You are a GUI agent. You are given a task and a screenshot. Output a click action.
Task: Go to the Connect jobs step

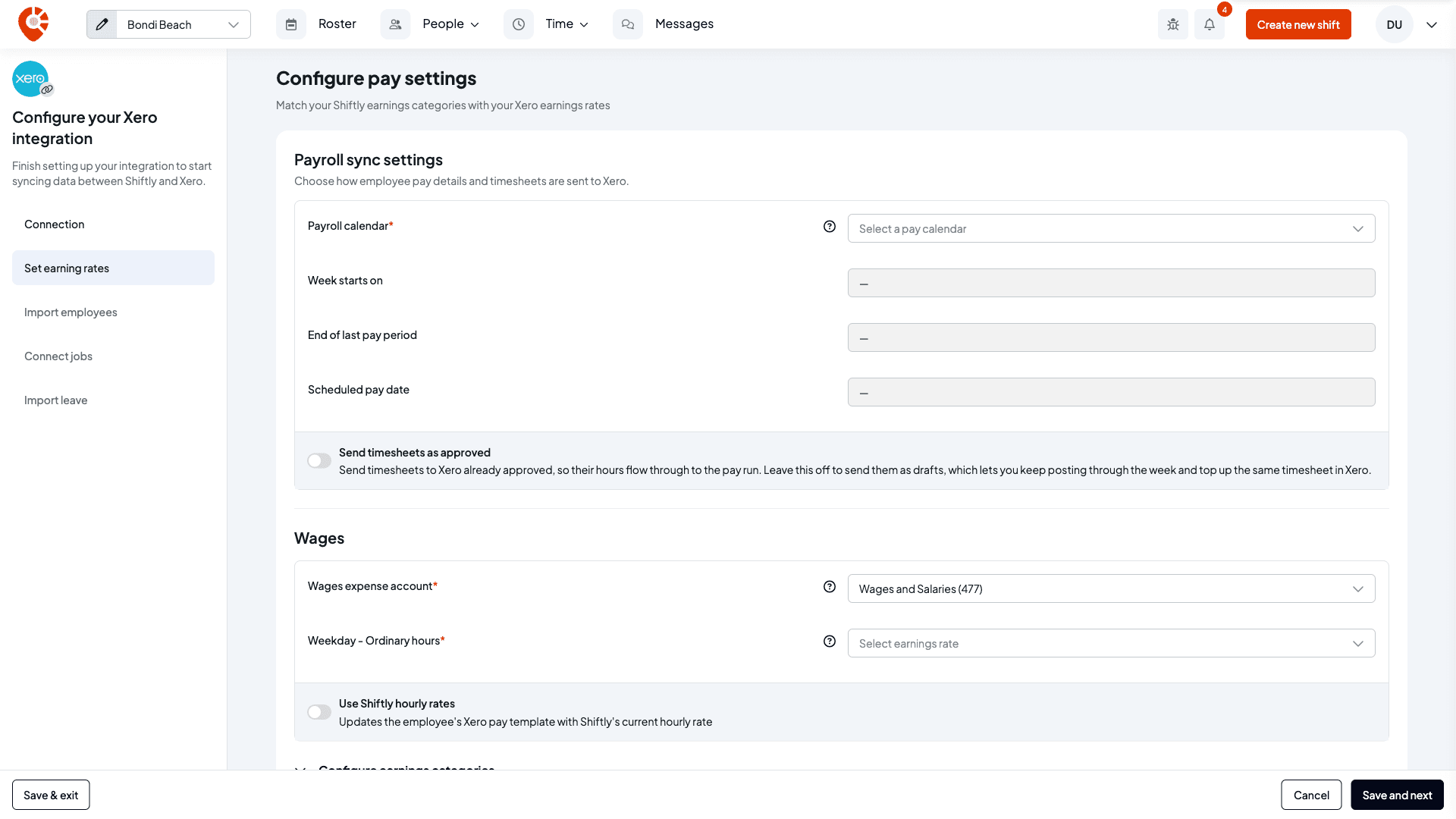coord(113,356)
